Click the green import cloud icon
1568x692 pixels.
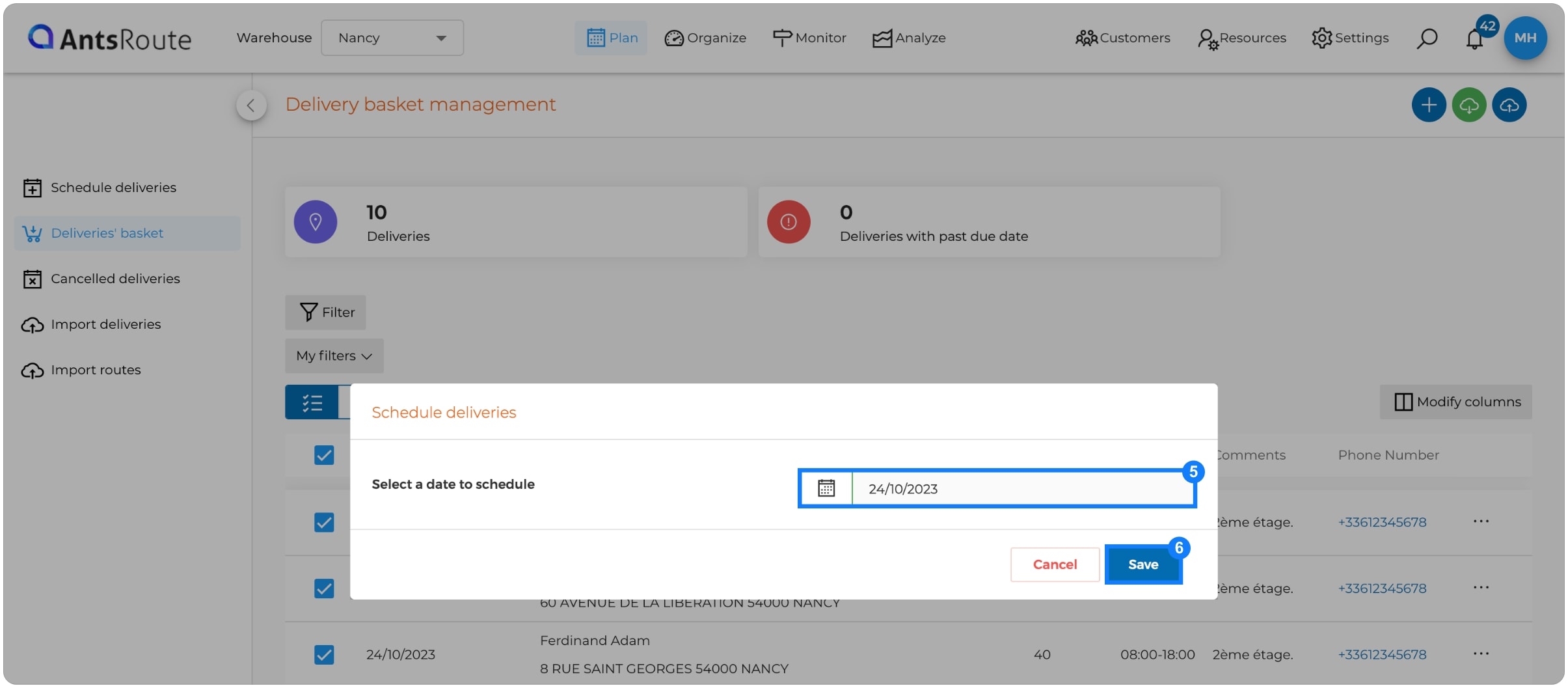1469,105
